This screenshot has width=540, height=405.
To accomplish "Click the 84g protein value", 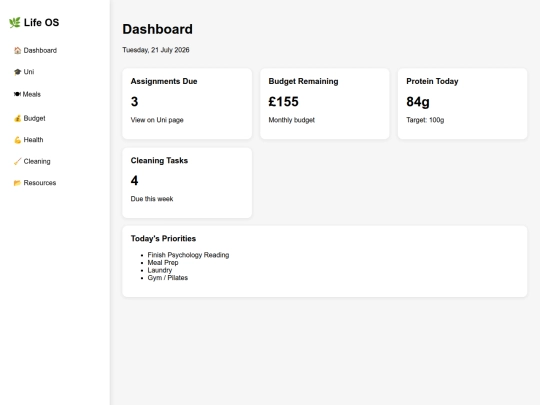I will pyautogui.click(x=418, y=102).
